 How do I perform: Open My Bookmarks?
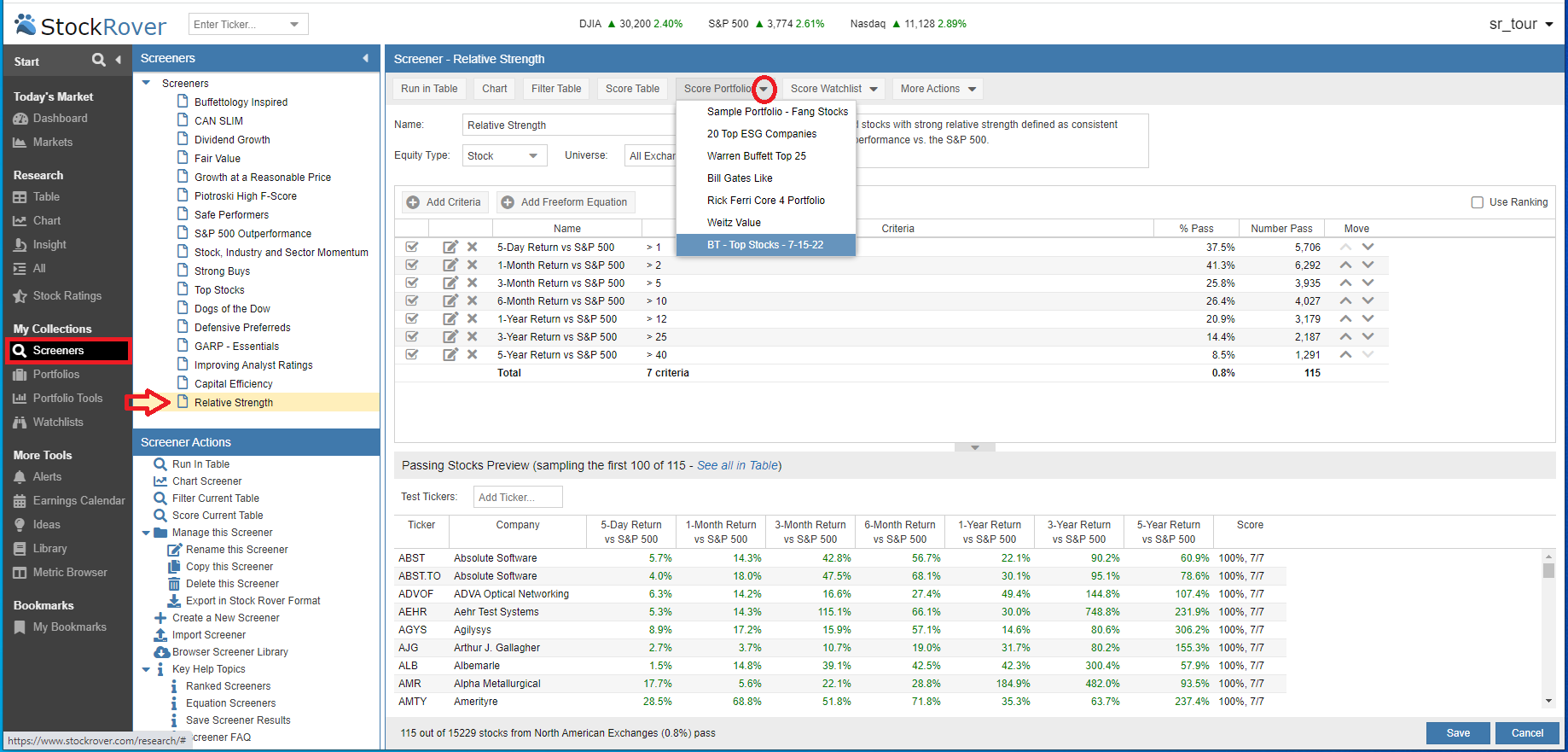60,627
